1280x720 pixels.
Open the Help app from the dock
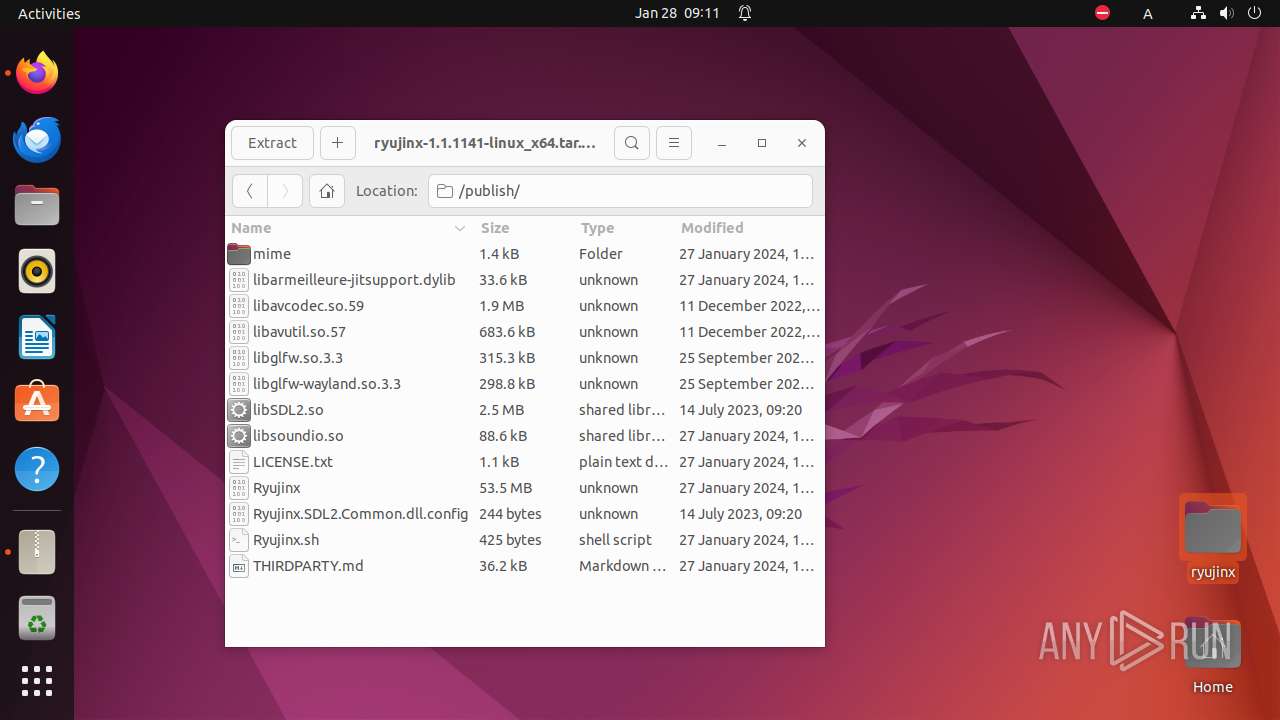pyautogui.click(x=37, y=469)
